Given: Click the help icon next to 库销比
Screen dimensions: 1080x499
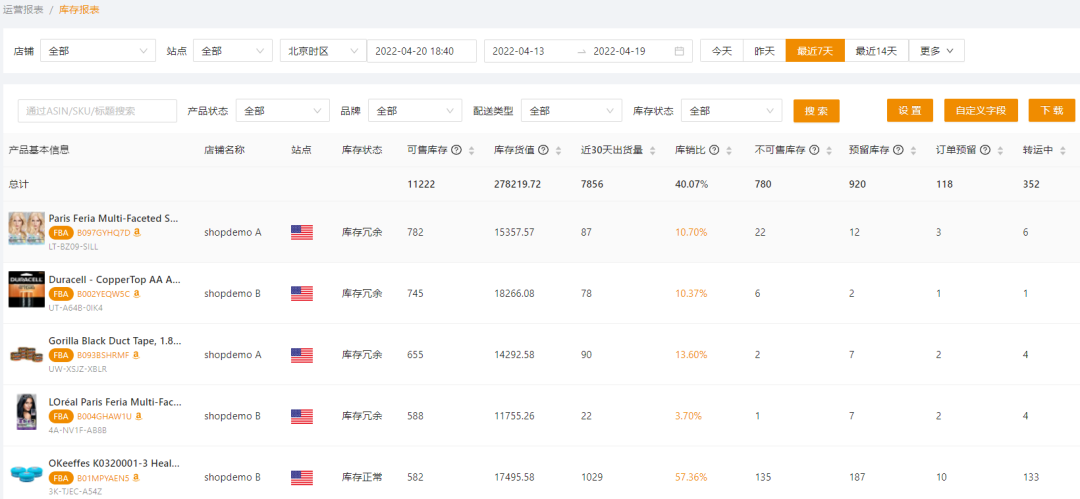Looking at the screenshot, I should (x=714, y=150).
